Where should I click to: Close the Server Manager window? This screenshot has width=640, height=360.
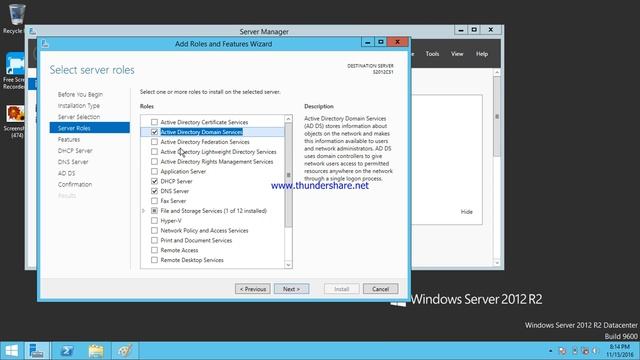[x=491, y=30]
